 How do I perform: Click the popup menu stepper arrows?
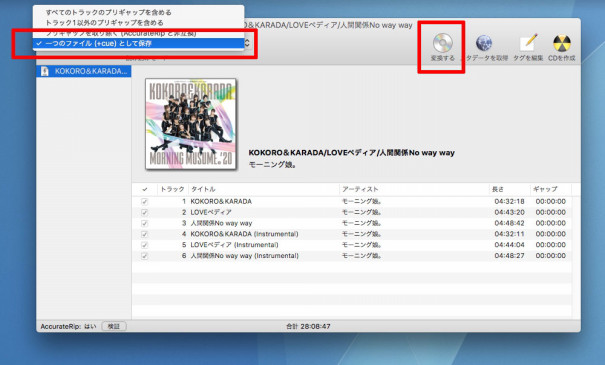click(x=247, y=43)
